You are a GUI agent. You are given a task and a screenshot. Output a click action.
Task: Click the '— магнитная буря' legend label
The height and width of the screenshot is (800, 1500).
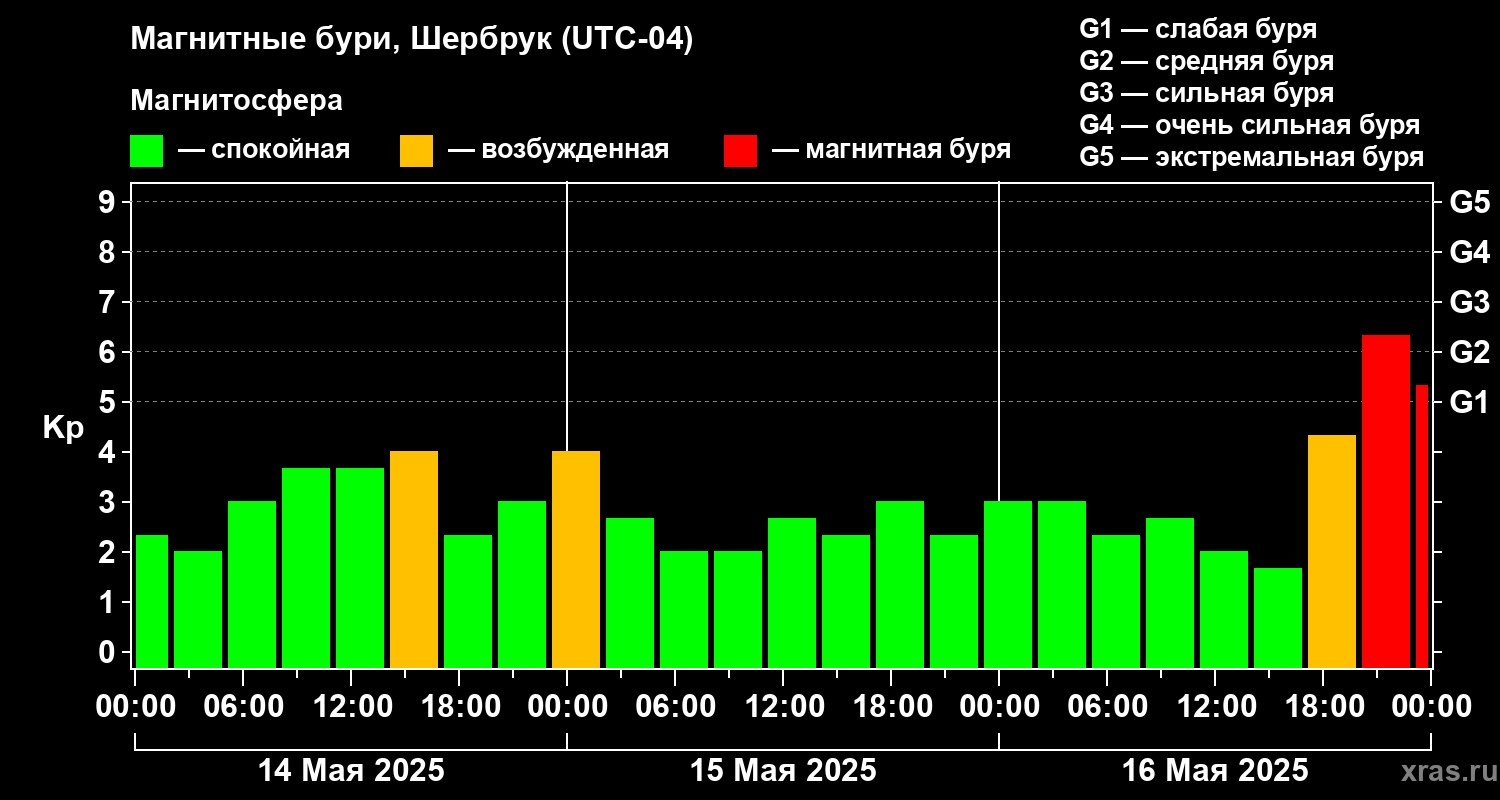(891, 150)
